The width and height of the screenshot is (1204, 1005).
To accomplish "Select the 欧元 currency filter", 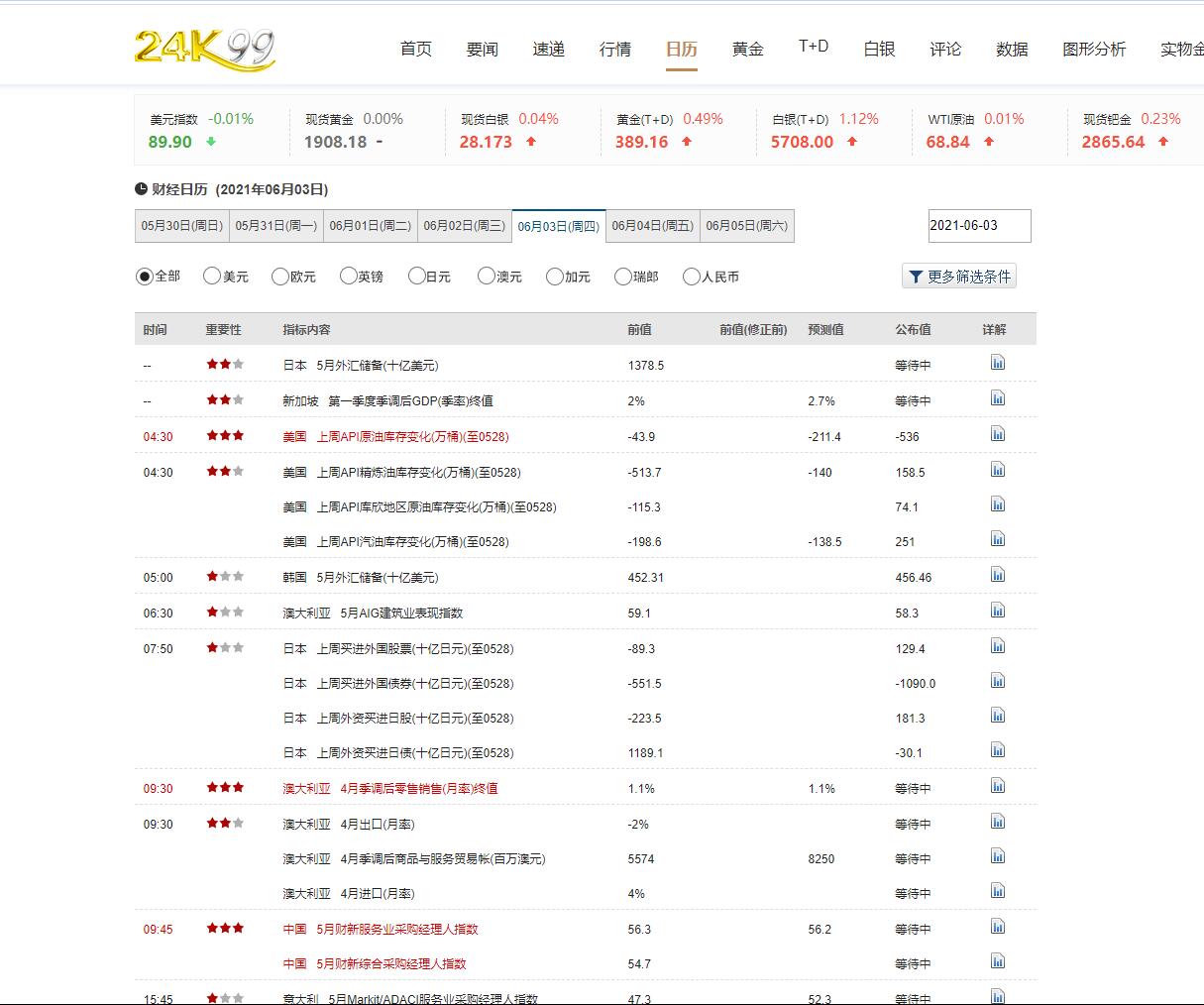I will point(280,277).
